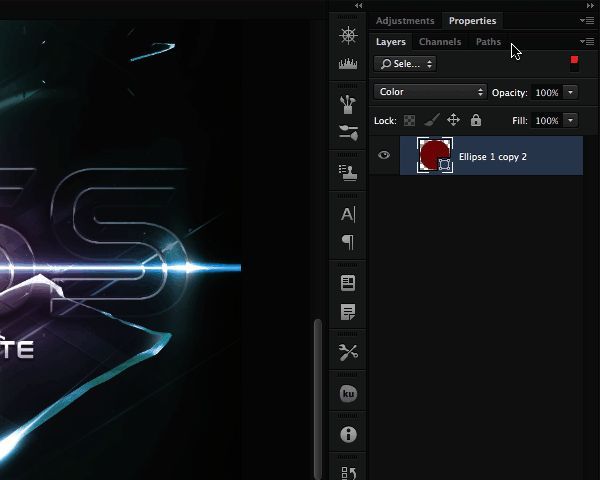The image size is (600, 480).
Task: Open the Tool Presets wrench icon
Action: pyautogui.click(x=348, y=352)
